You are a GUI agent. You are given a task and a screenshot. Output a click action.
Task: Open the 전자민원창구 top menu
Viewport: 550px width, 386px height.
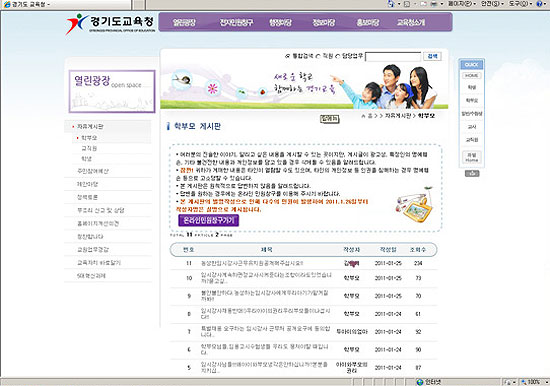point(236,23)
